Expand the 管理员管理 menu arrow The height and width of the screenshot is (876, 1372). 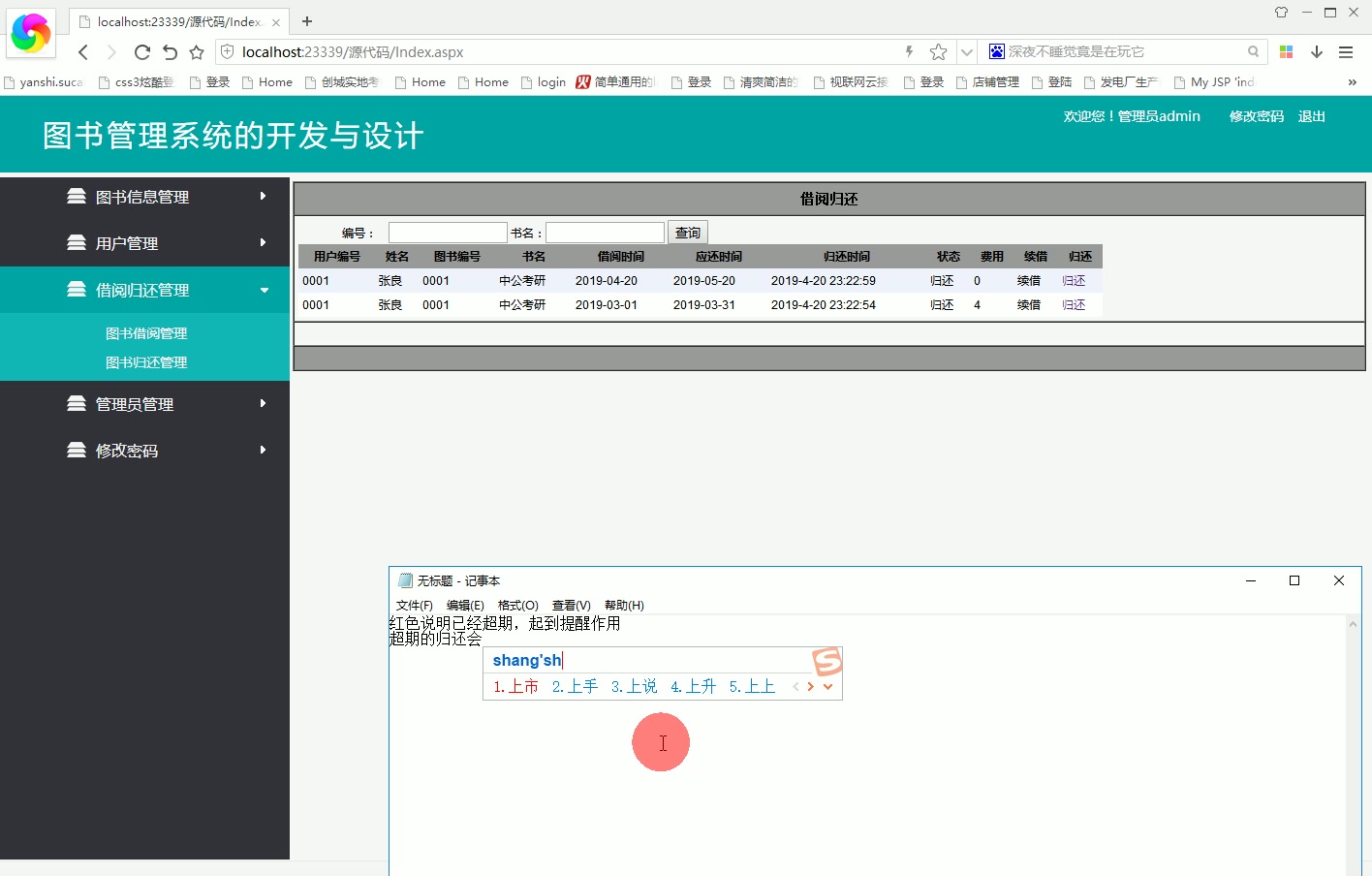pos(263,403)
